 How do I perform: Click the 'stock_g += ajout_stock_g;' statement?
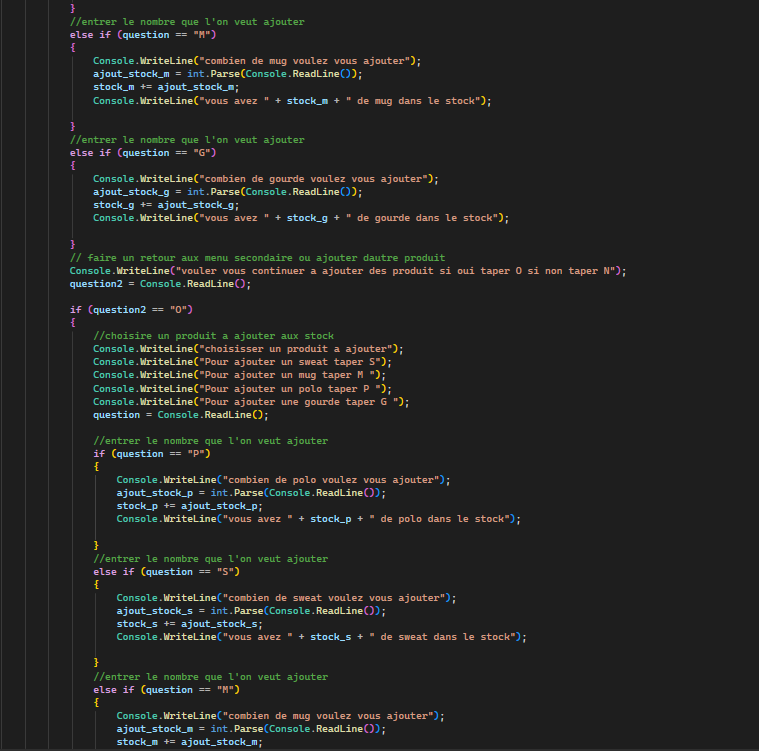[x=166, y=204]
